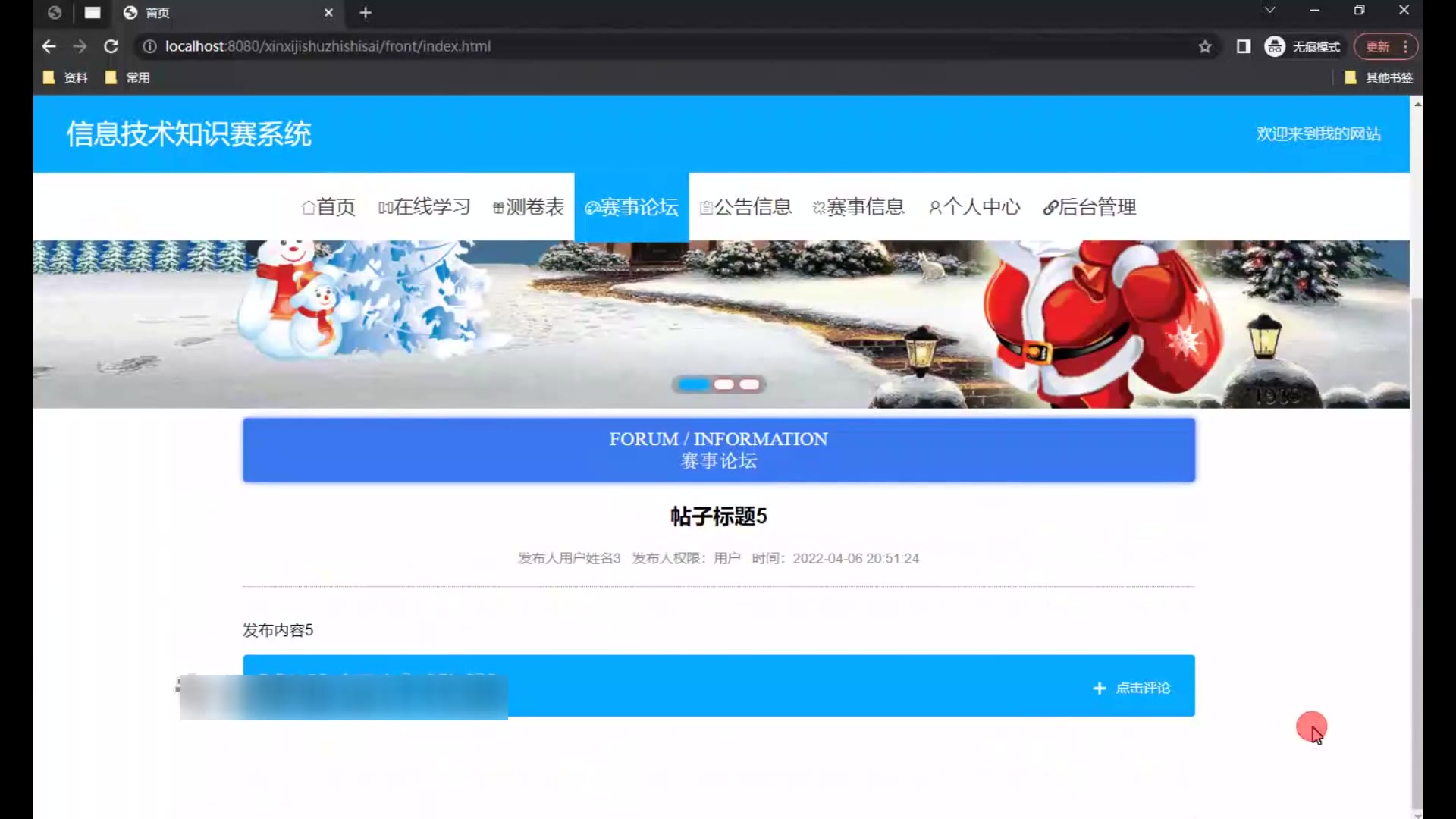Click the 更新 browser update button
The image size is (1456, 819).
[1377, 47]
